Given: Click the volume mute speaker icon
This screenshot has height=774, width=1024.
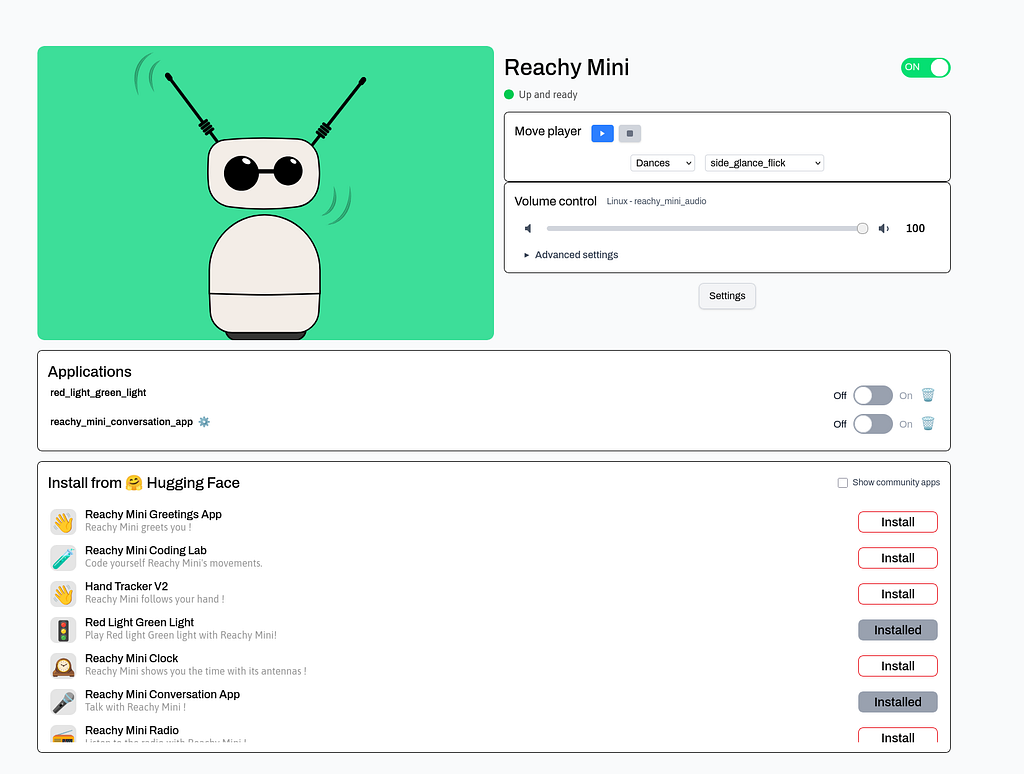Looking at the screenshot, I should [528, 228].
